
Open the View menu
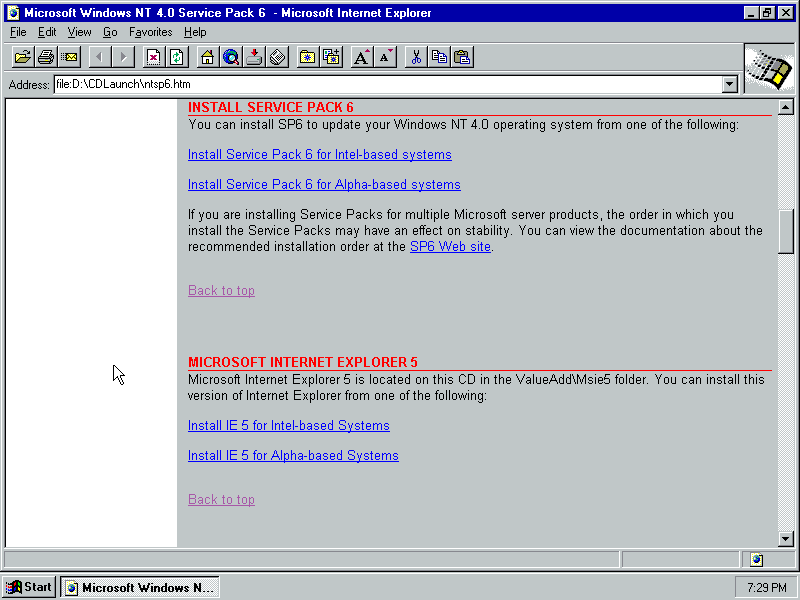click(79, 32)
